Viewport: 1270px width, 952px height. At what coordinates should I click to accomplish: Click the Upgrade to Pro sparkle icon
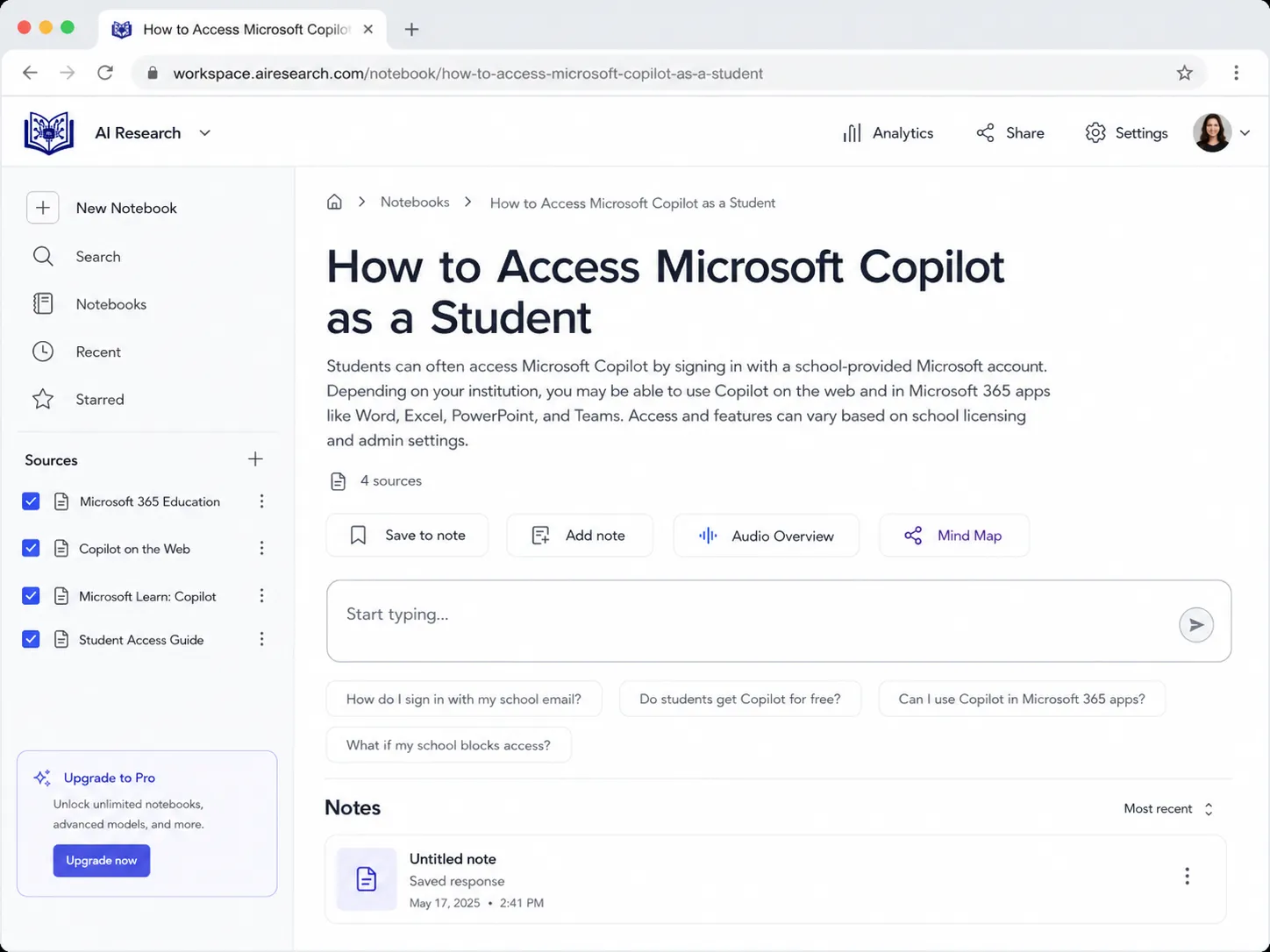click(x=42, y=778)
